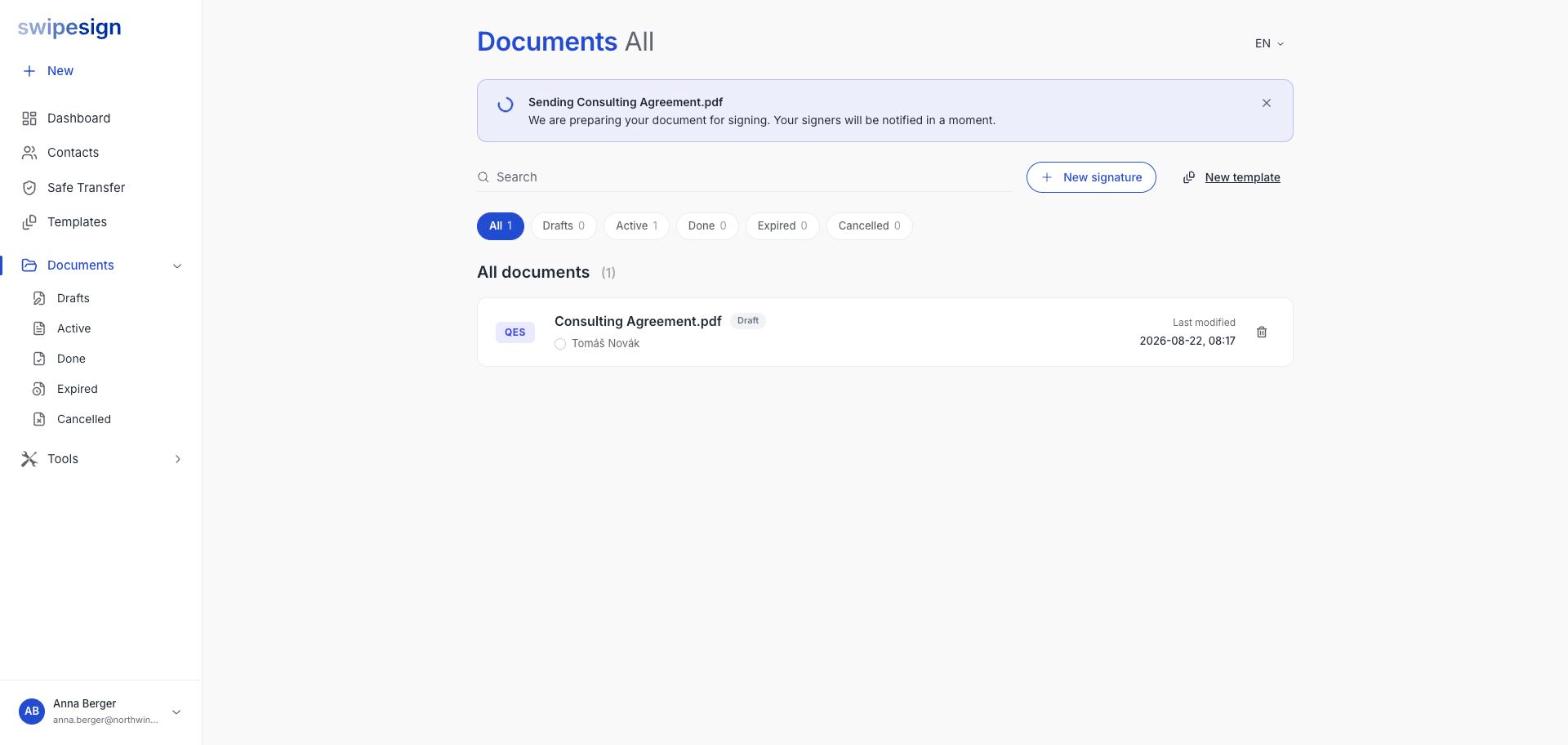This screenshot has height=745, width=1568.
Task: Click into the Search field
Action: (x=744, y=177)
